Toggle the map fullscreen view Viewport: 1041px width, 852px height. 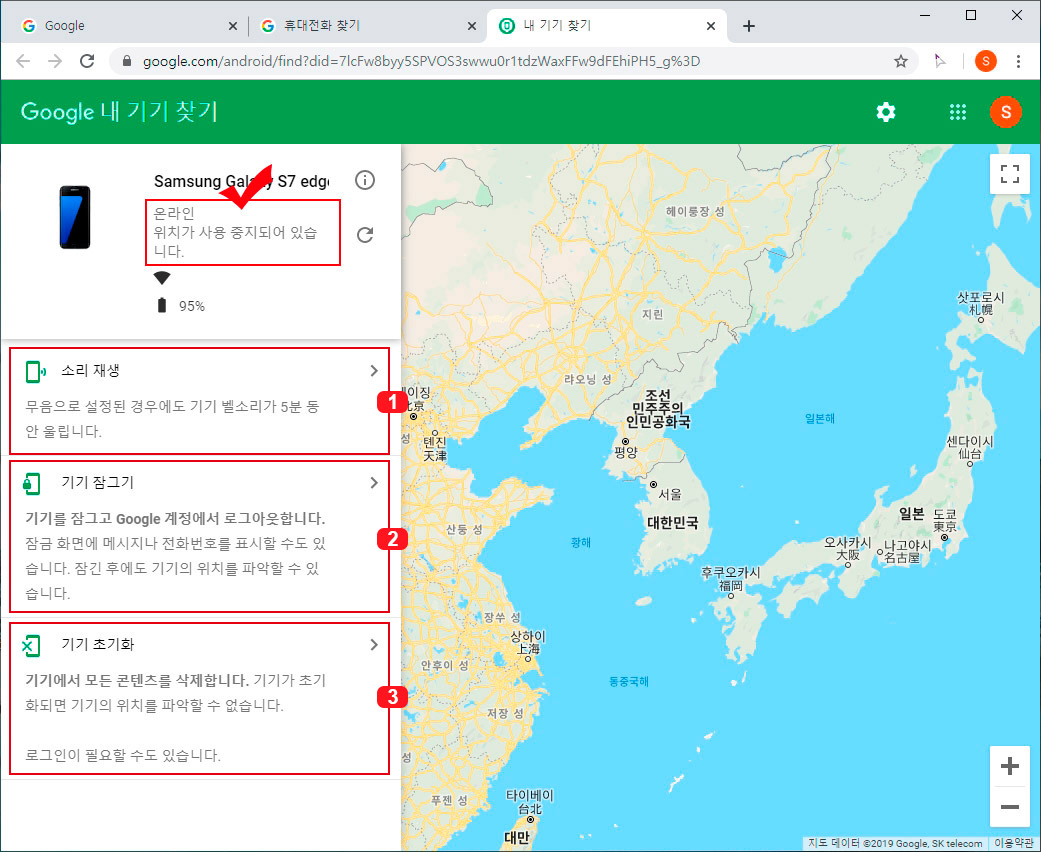[1010, 174]
